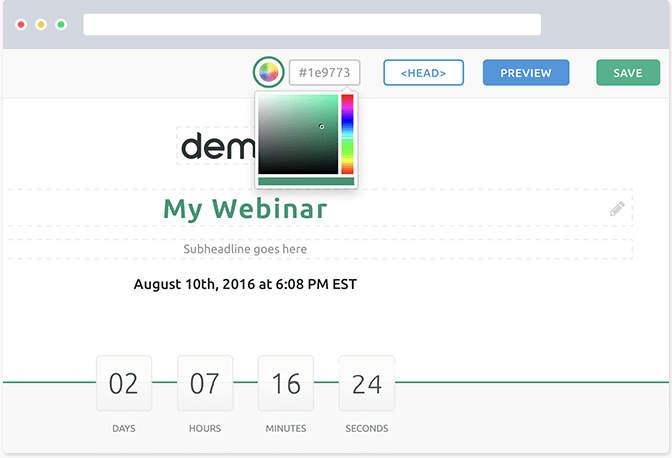The height and width of the screenshot is (458, 672).
Task: Click the pencil edit icon beside headline
Action: [x=617, y=209]
